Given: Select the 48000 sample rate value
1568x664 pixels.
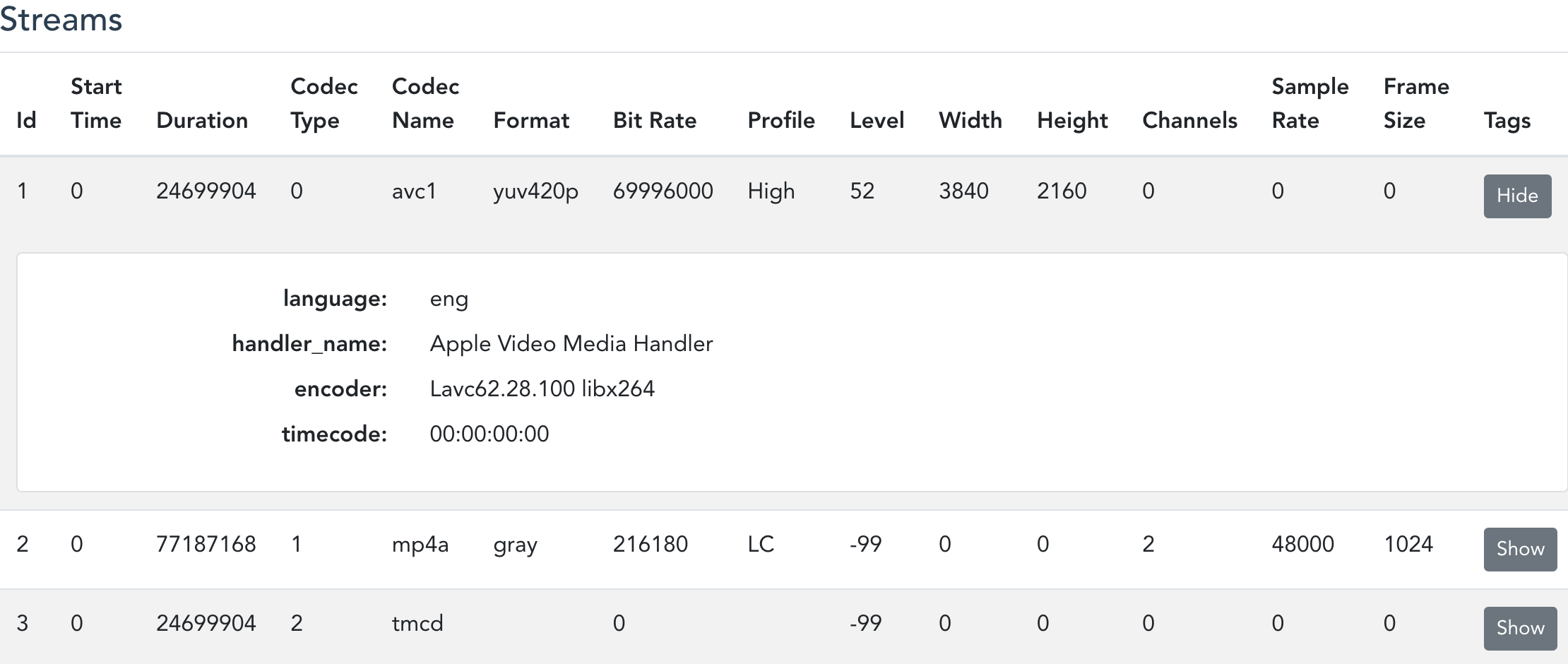Looking at the screenshot, I should pyautogui.click(x=1302, y=544).
